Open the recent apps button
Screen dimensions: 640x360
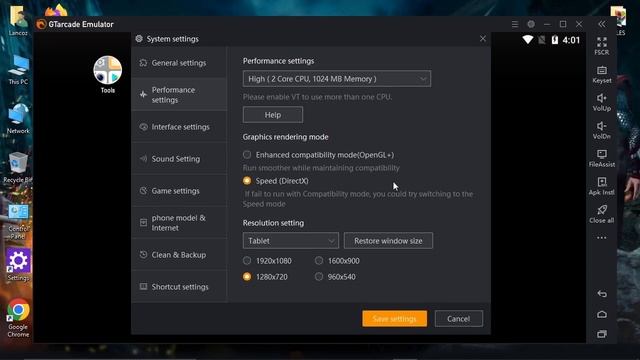602,334
